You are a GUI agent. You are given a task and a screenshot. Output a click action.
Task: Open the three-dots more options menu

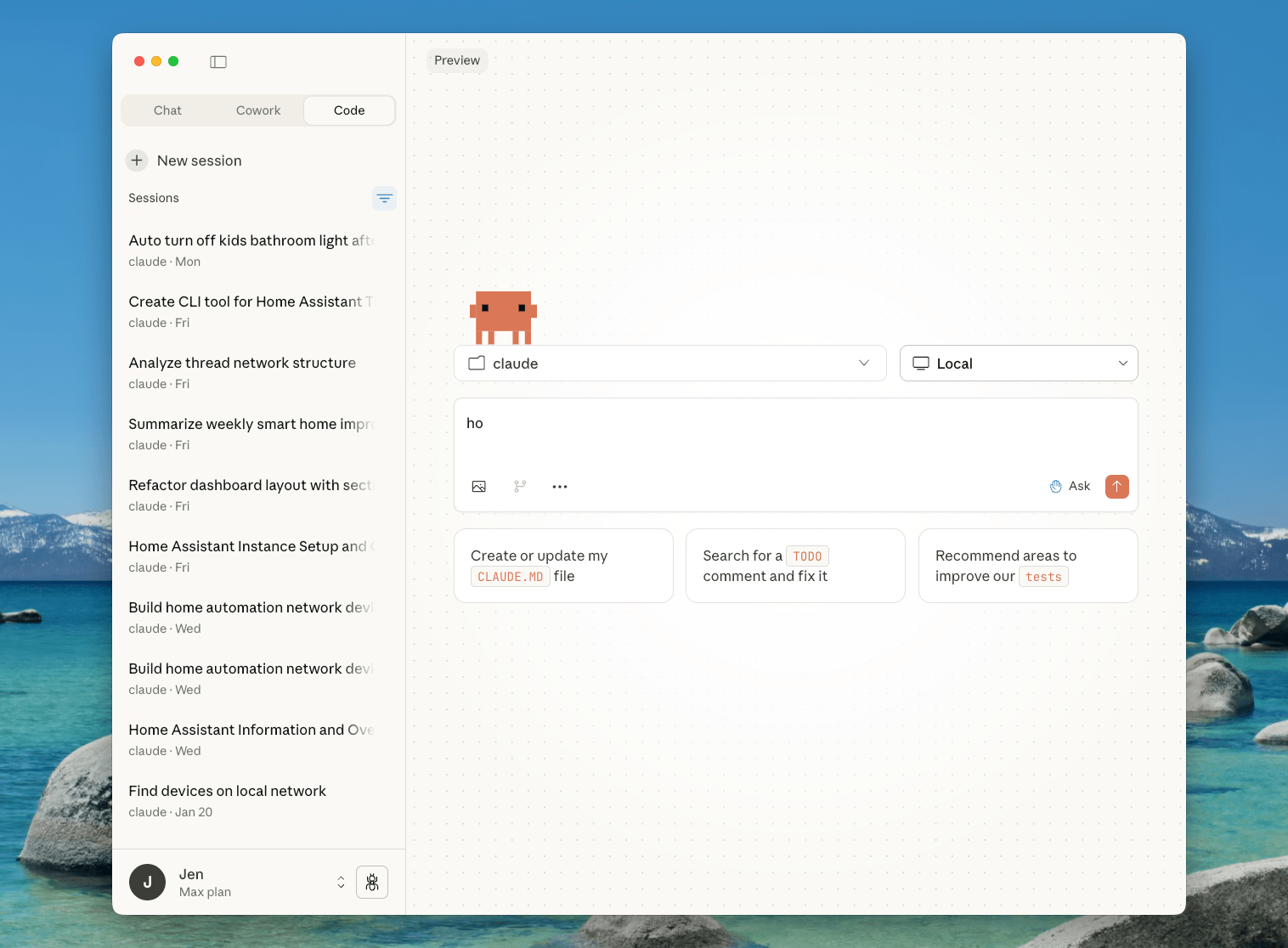pyautogui.click(x=560, y=487)
